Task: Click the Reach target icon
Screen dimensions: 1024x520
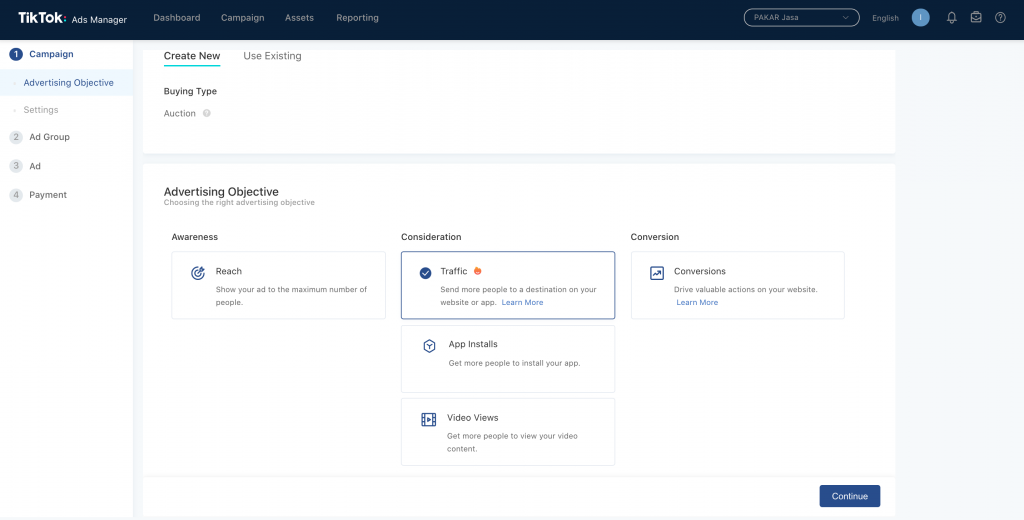Action: 198,273
